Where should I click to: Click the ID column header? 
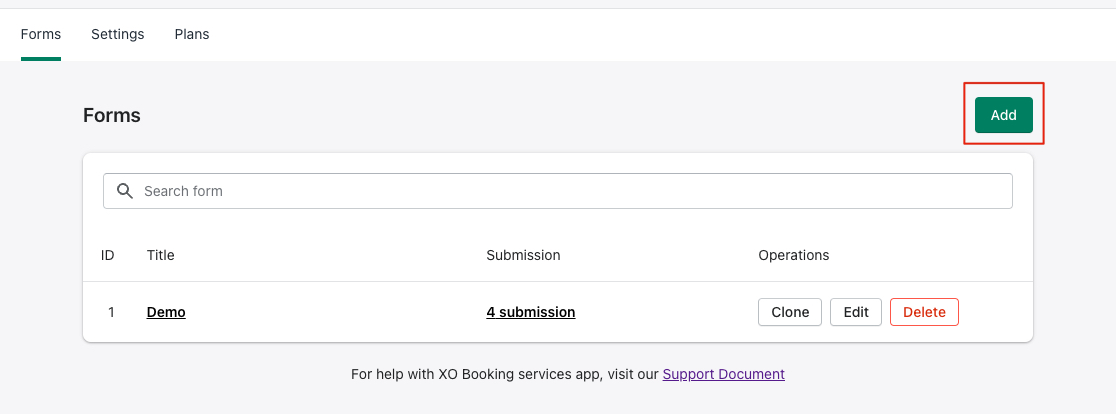(x=107, y=255)
